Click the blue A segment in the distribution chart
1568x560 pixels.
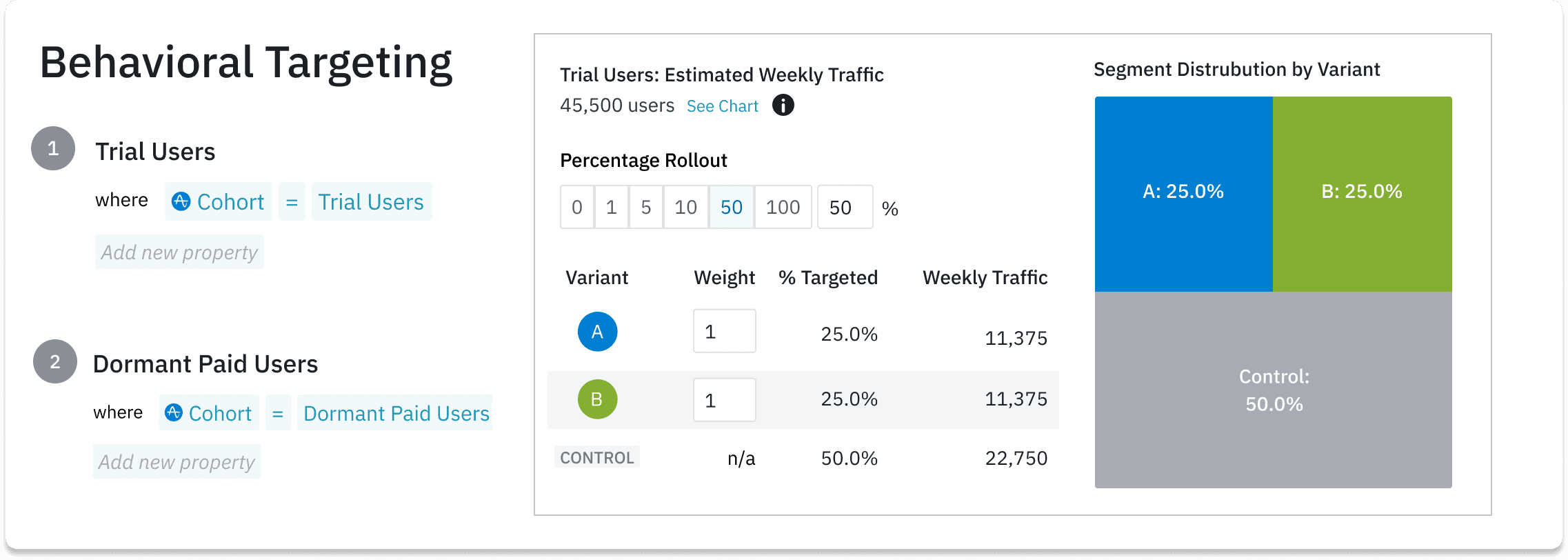click(x=1183, y=192)
